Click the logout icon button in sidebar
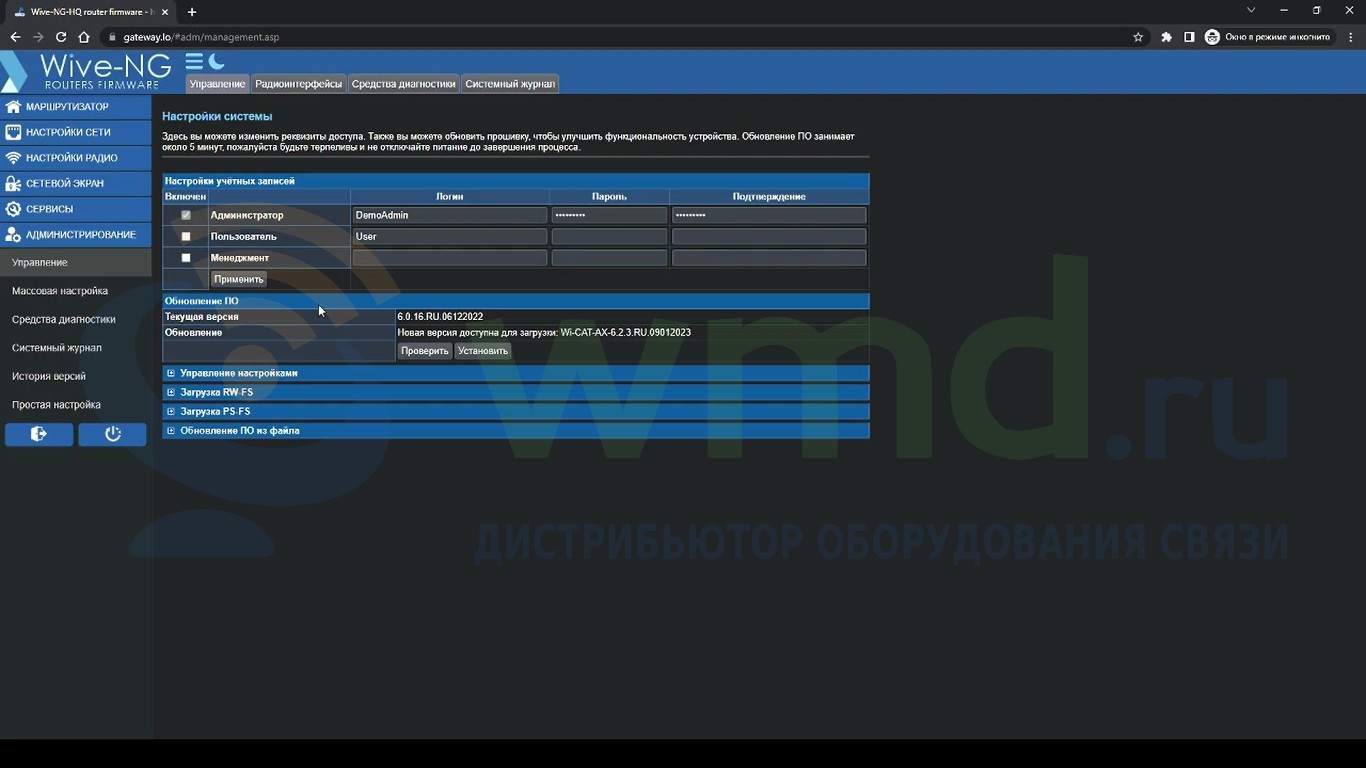Viewport: 1366px width, 768px height. (39, 434)
